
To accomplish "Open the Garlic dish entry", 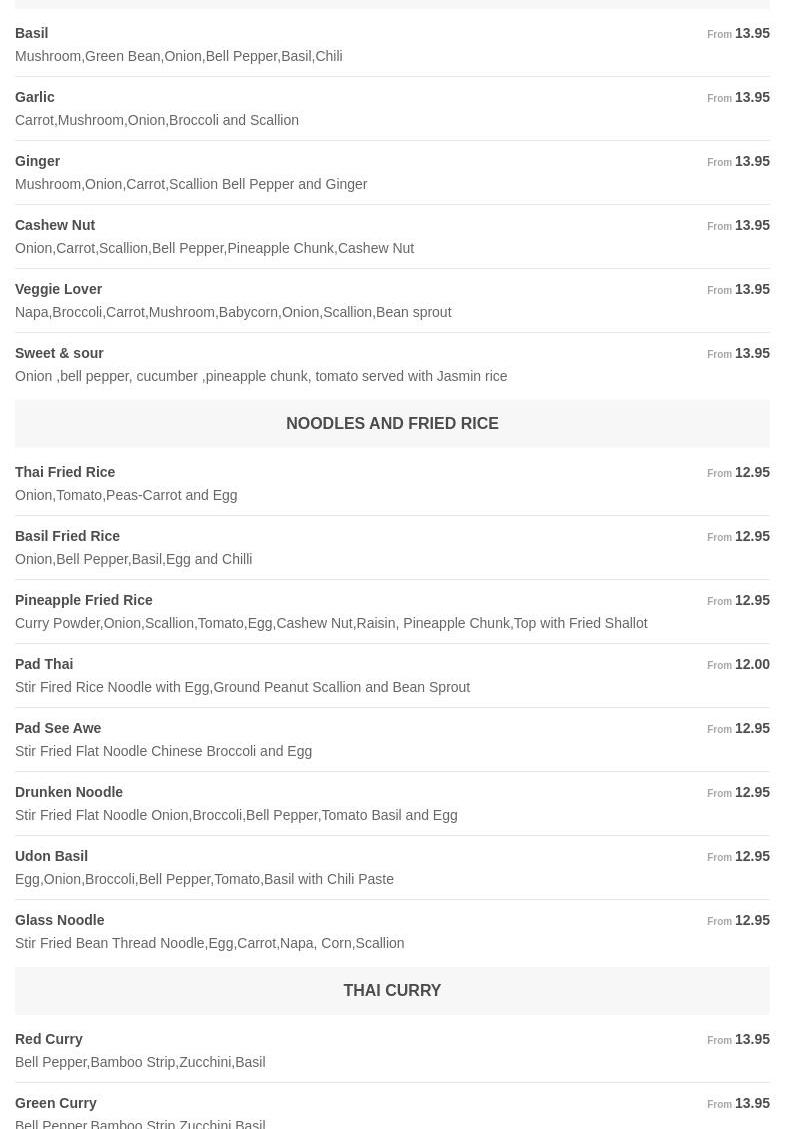I will click(35, 97).
